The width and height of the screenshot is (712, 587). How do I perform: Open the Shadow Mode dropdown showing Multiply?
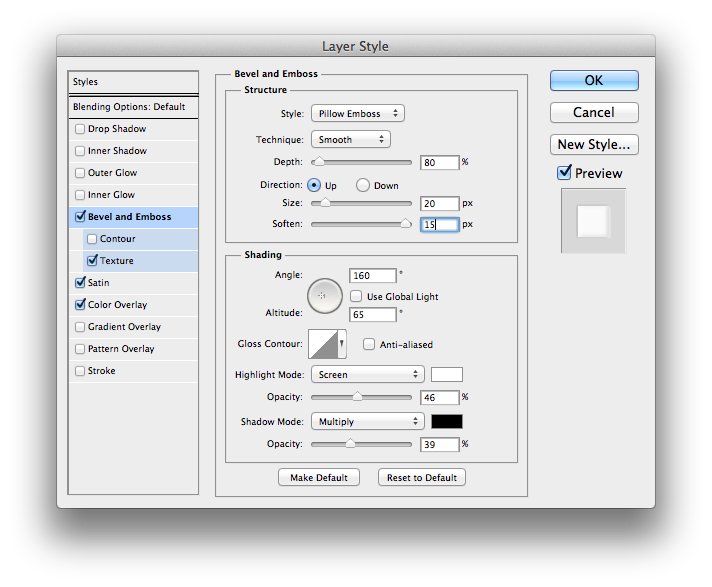pos(368,421)
